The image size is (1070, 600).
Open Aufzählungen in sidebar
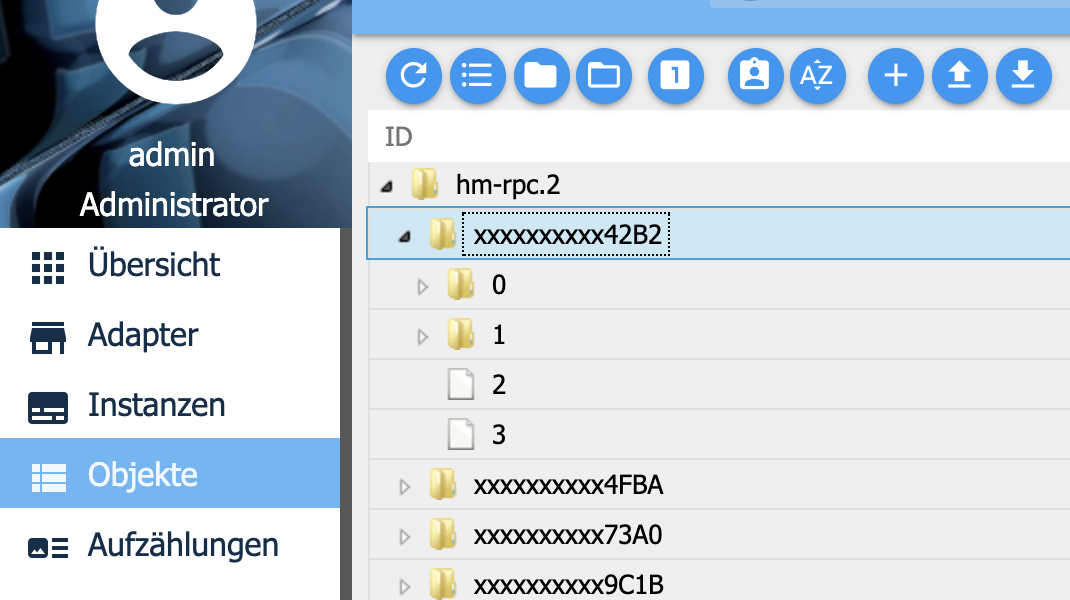click(x=170, y=545)
